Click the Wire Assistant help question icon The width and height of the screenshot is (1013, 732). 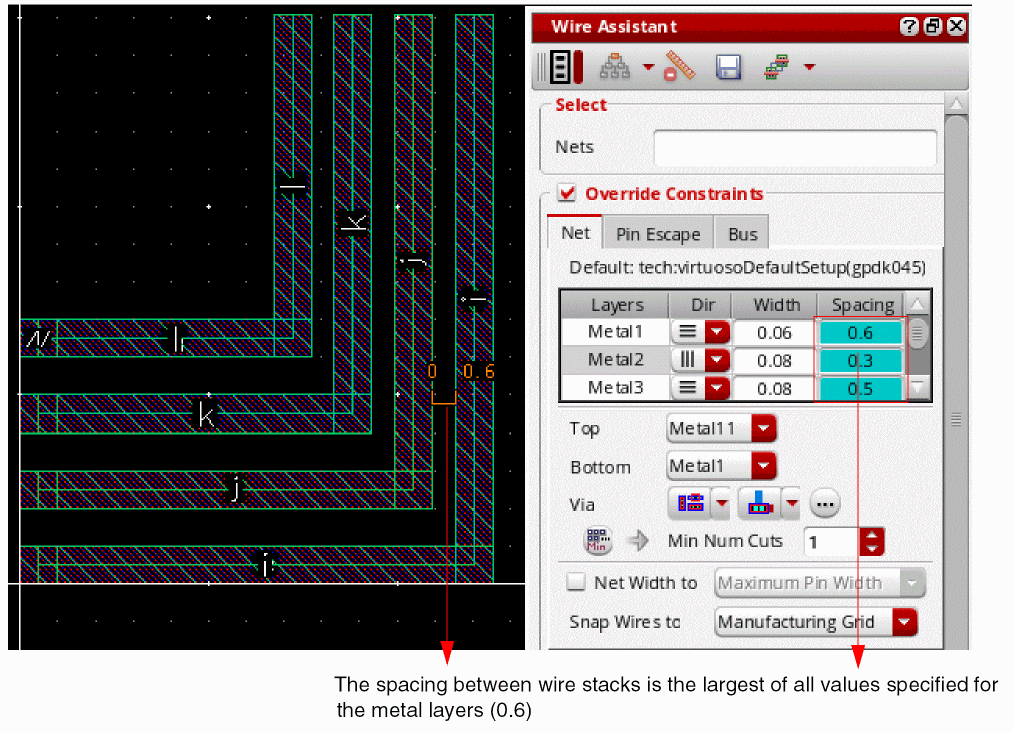pyautogui.click(x=909, y=26)
